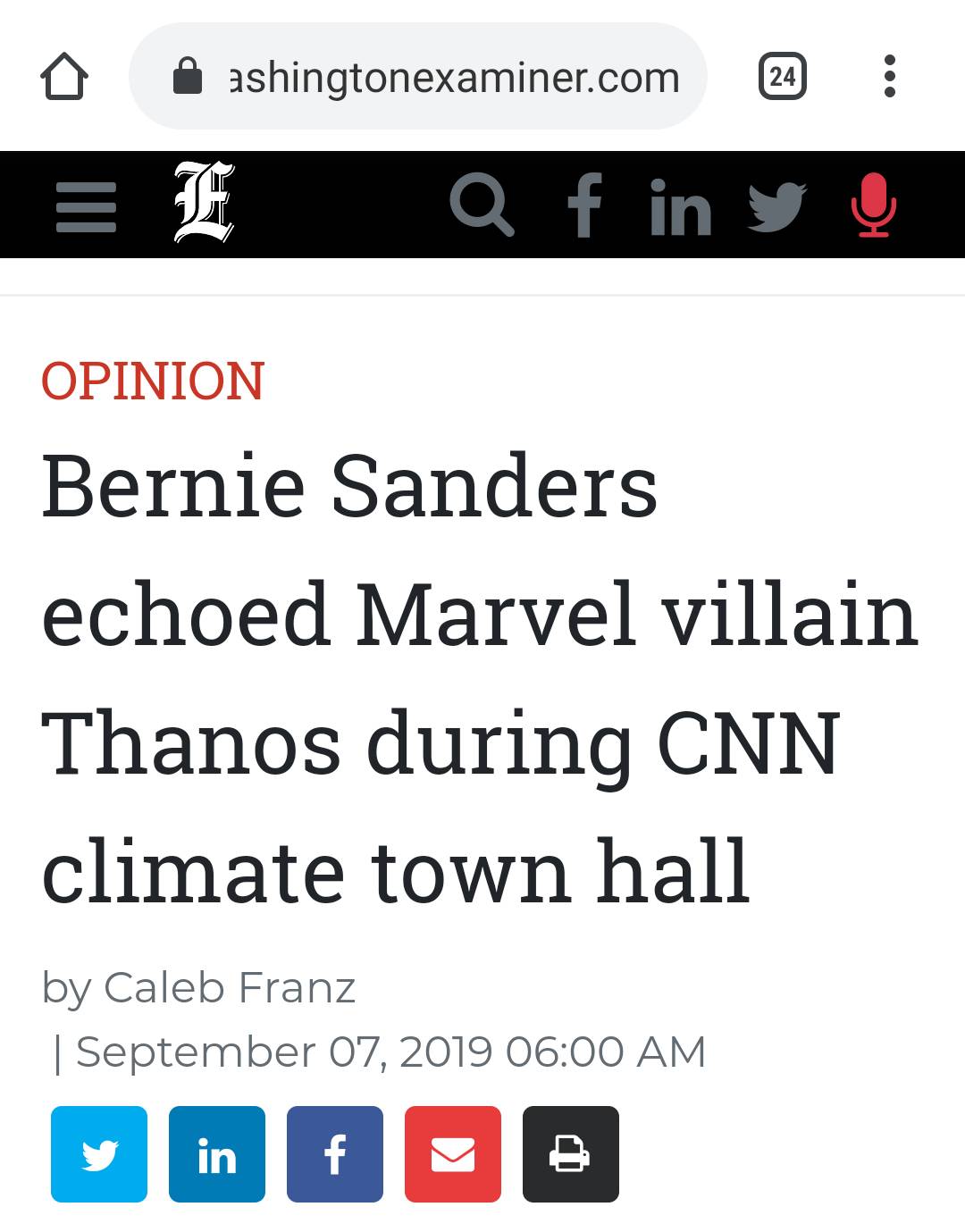
Task: Share the article on Twitter
Action: (x=98, y=1153)
